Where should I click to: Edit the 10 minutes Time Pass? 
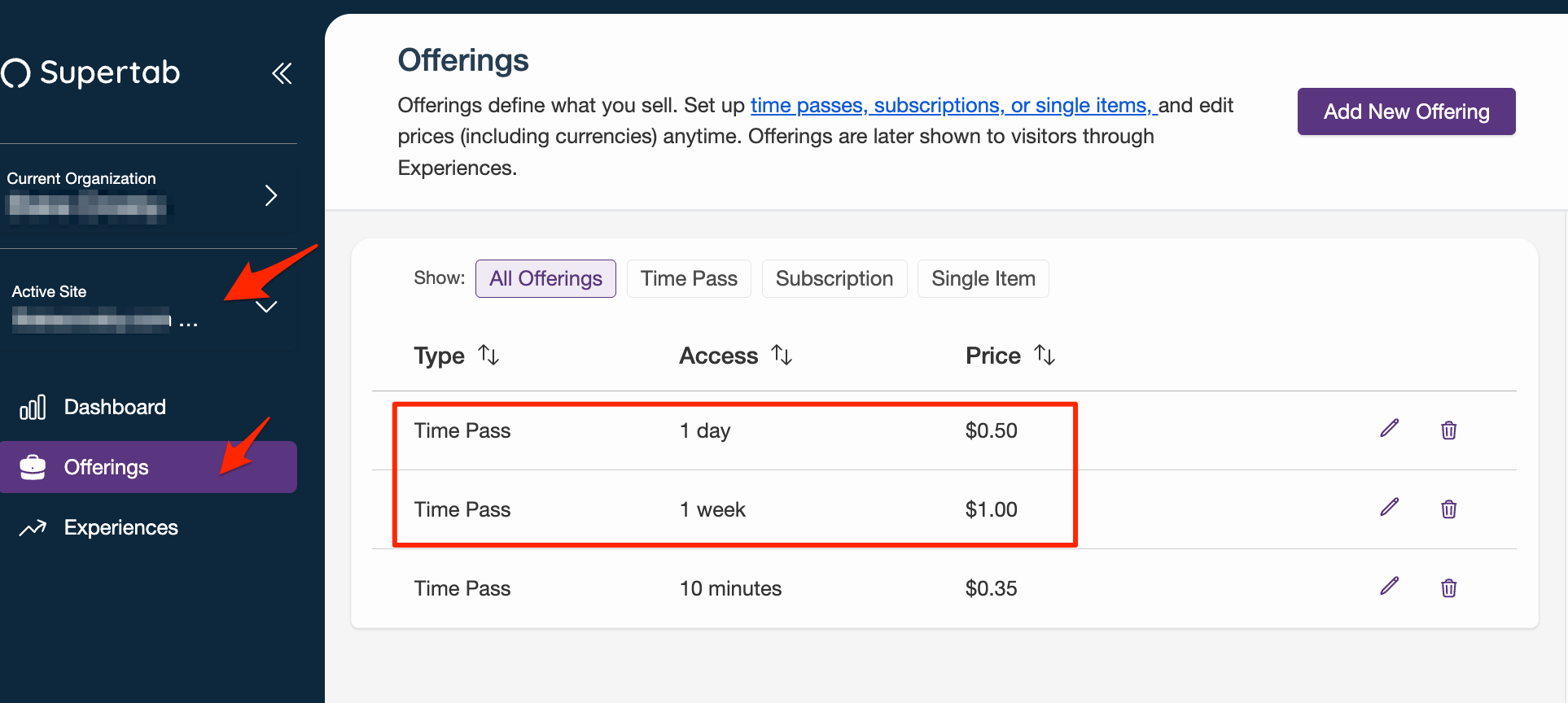[x=1389, y=587]
